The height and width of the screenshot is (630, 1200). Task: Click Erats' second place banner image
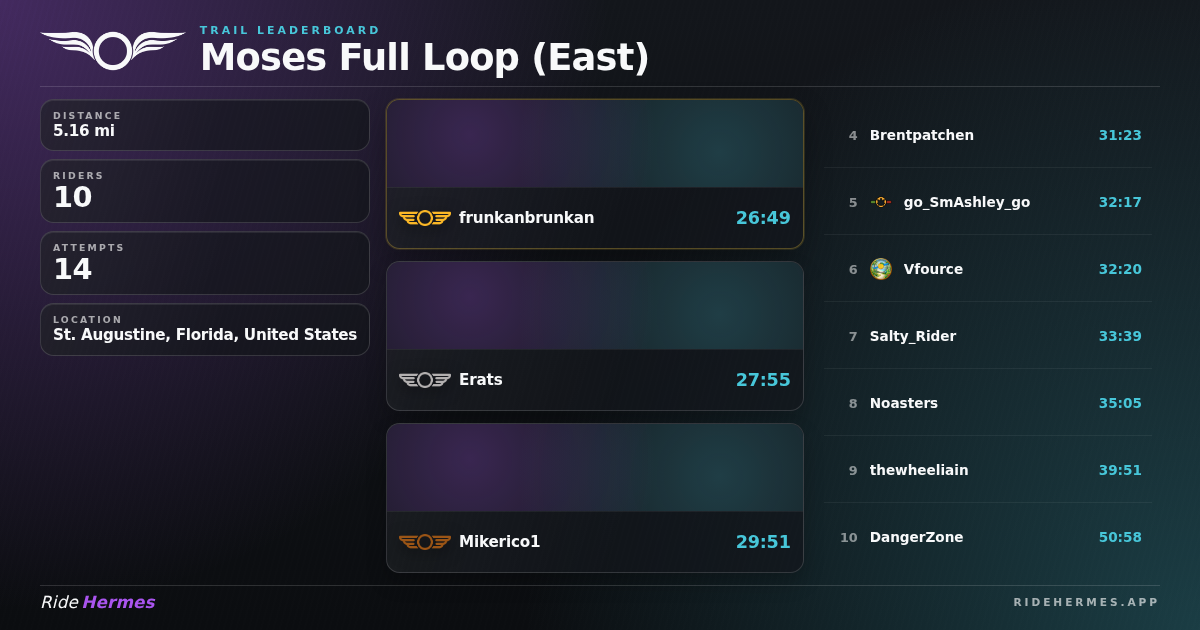pyautogui.click(x=595, y=306)
